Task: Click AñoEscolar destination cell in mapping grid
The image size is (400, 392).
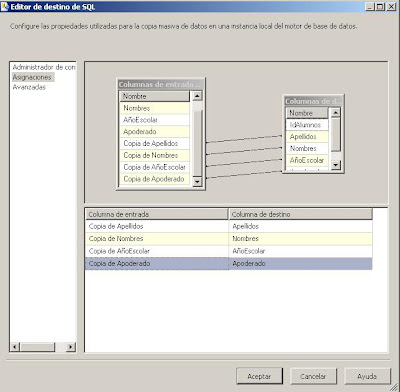Action: (300, 251)
